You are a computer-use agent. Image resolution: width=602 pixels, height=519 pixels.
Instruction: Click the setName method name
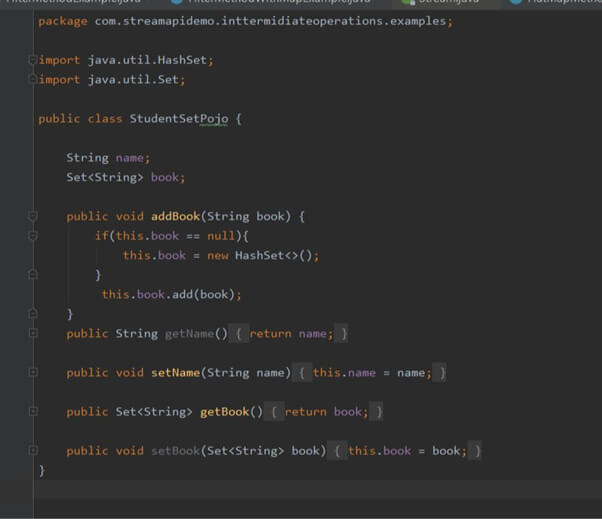pos(175,373)
